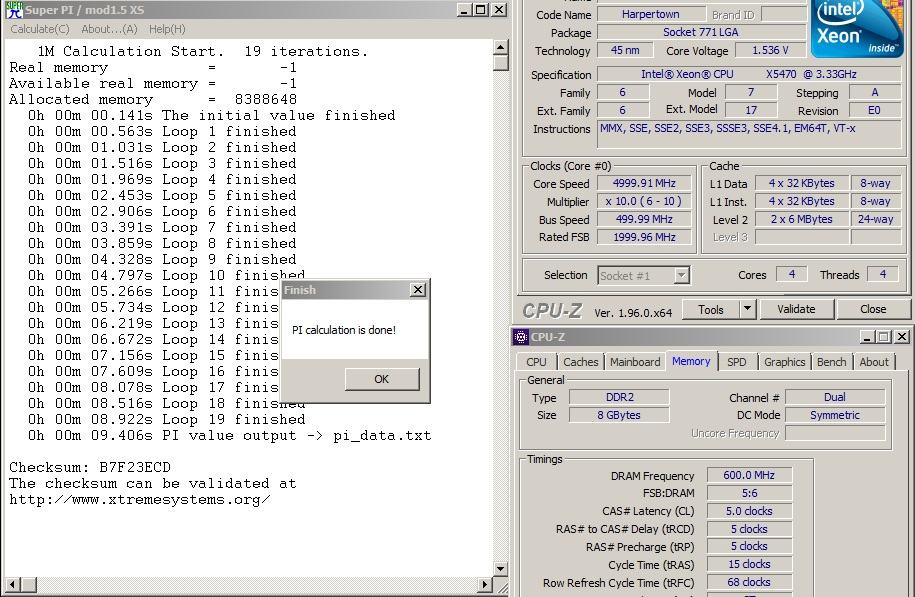Screen dimensions: 915x597
Task: Switch to the CPU tab in CPU-Z
Action: [x=536, y=362]
